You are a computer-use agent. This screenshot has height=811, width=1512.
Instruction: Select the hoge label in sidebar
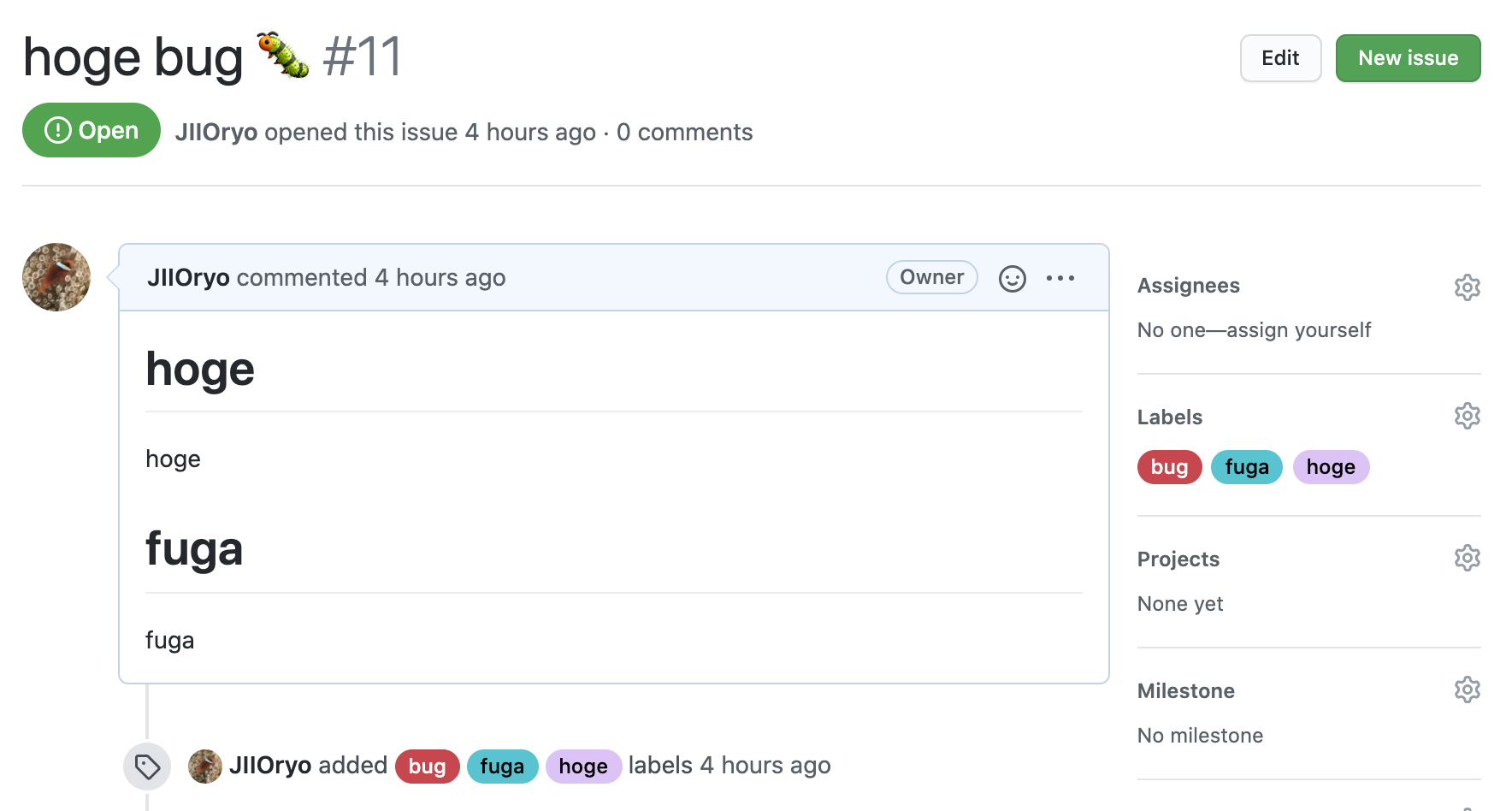(1331, 467)
